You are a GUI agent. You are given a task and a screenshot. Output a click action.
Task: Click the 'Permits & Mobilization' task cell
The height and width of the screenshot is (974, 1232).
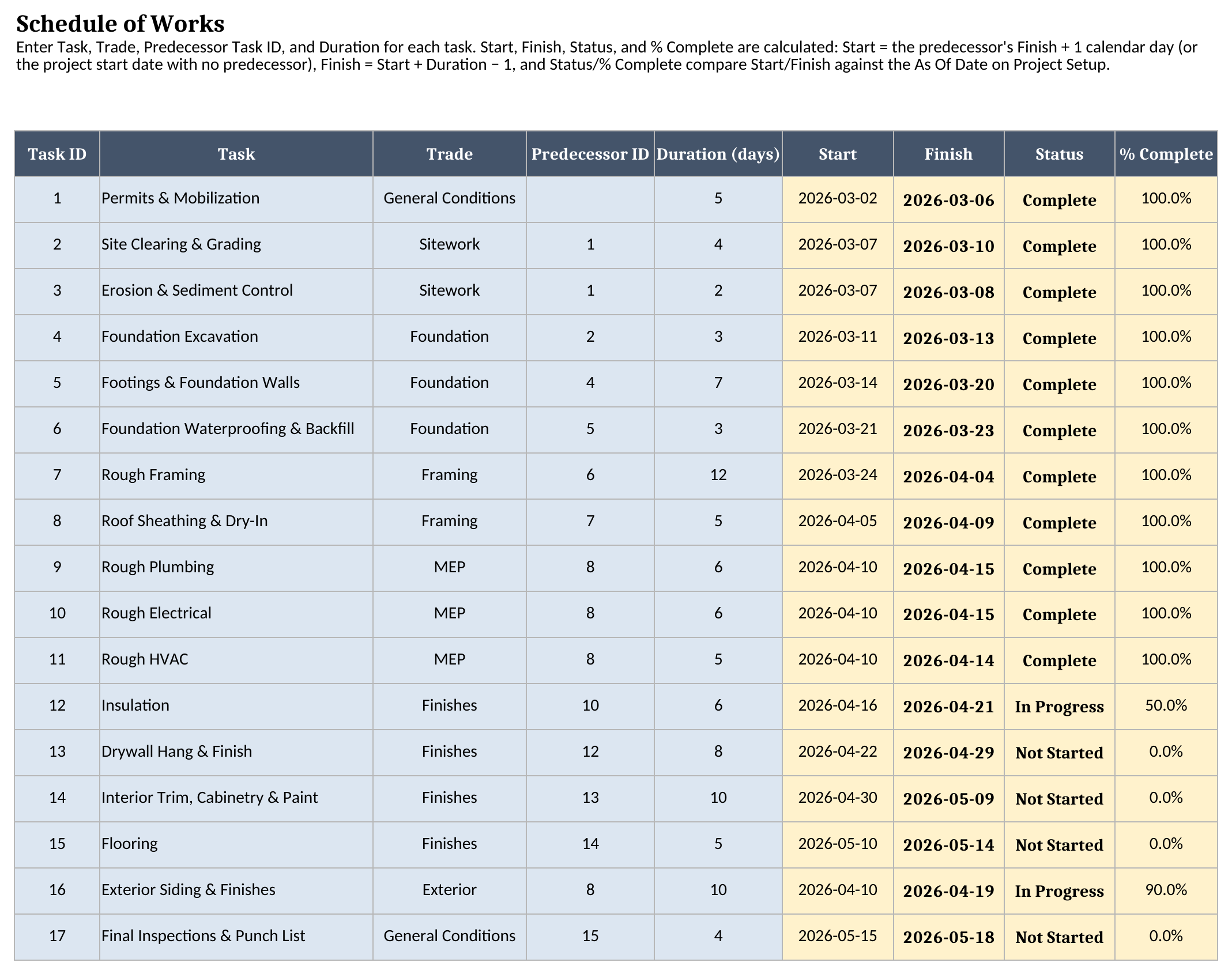(236, 199)
